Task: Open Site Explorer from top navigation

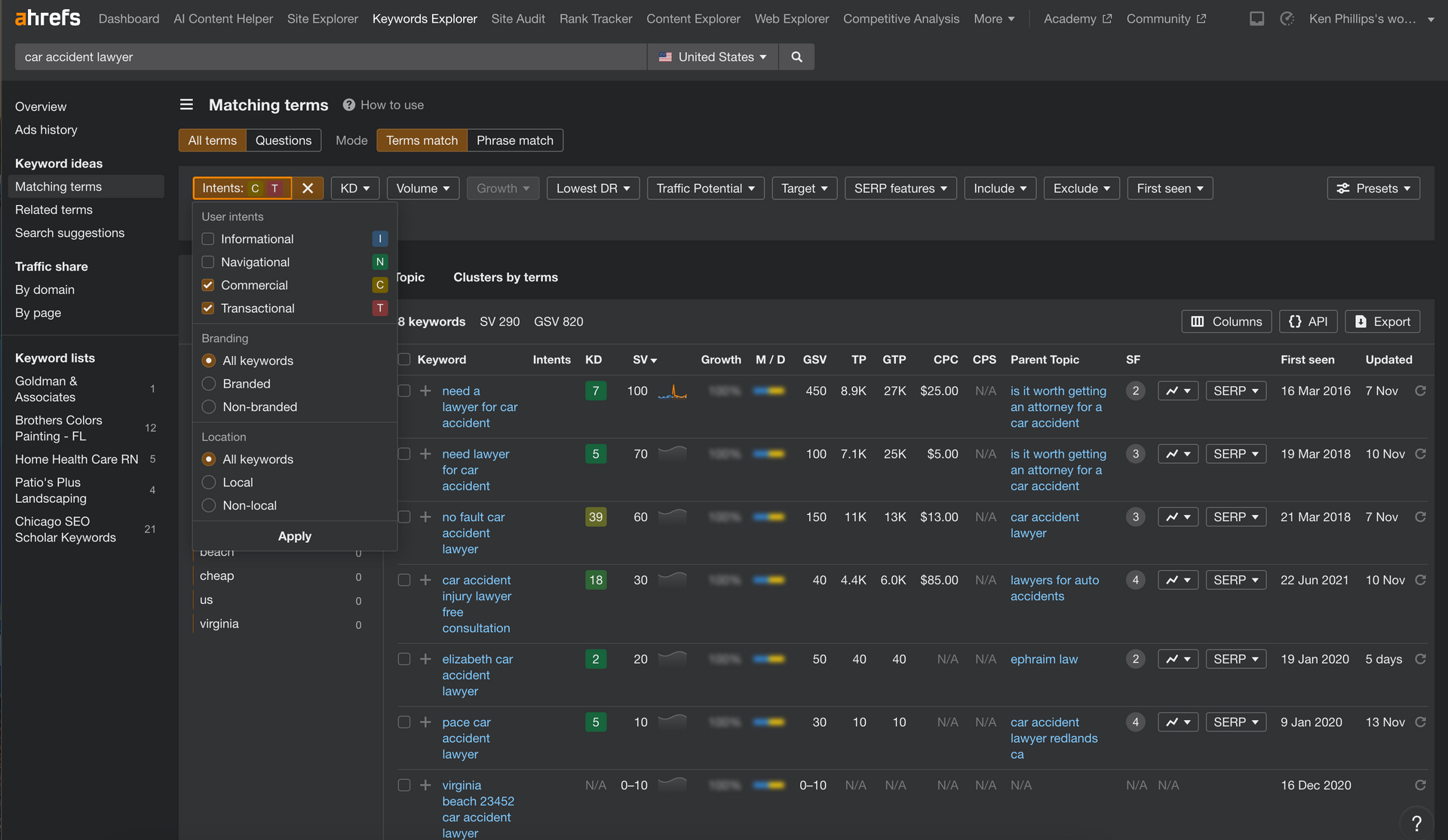Action: [x=322, y=19]
